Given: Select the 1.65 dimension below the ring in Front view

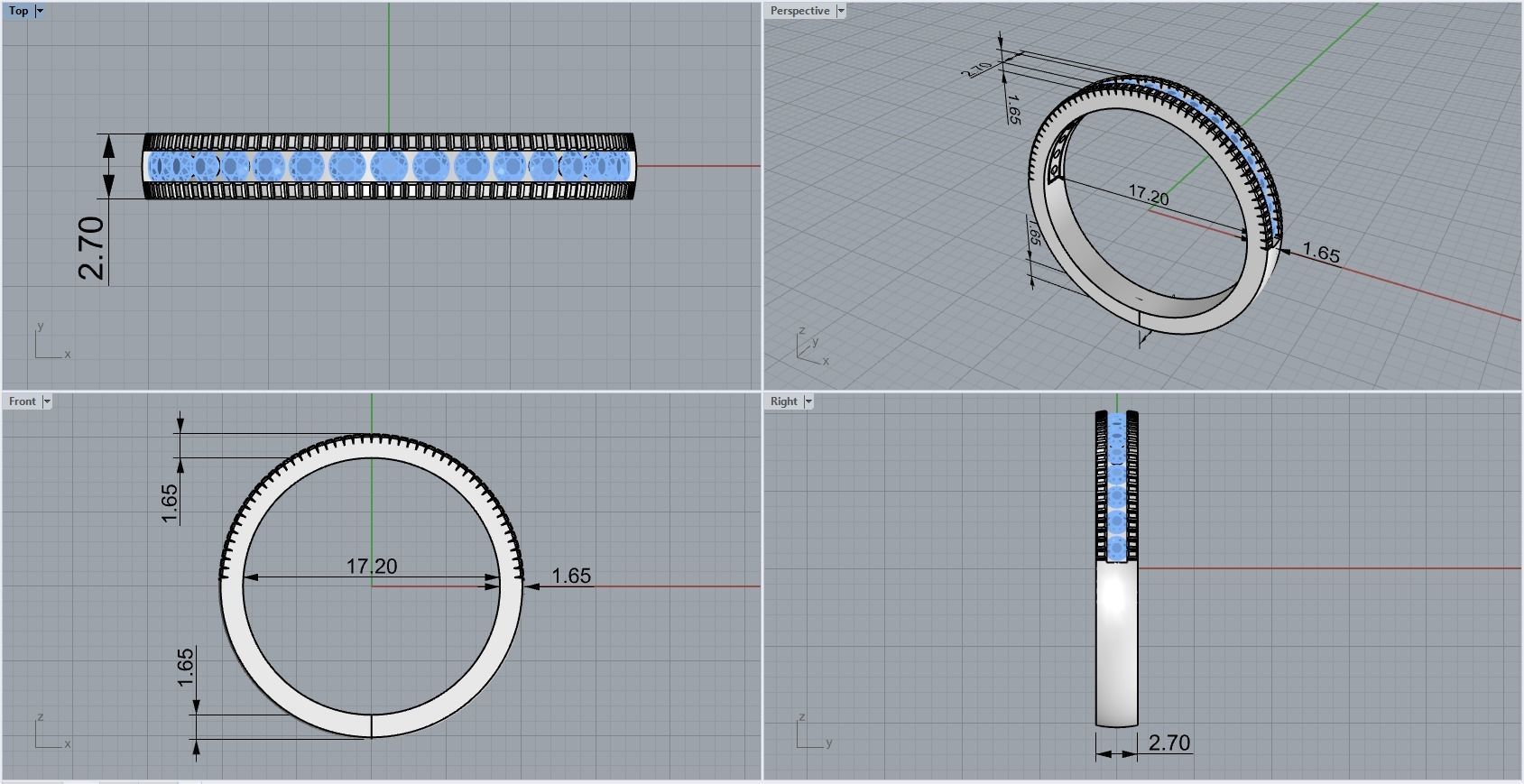Looking at the screenshot, I should point(185,668).
